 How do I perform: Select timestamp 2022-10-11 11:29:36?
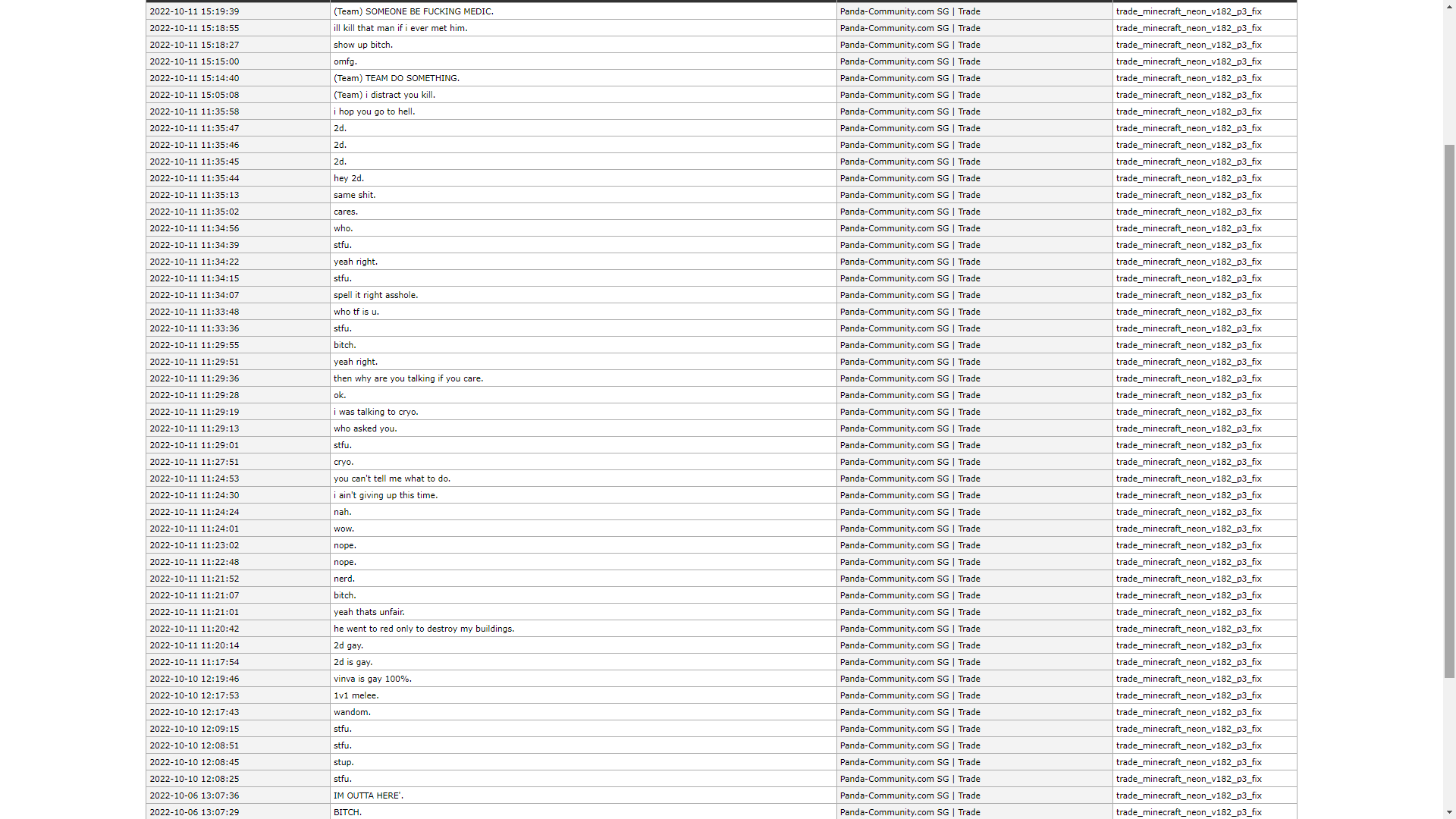194,378
